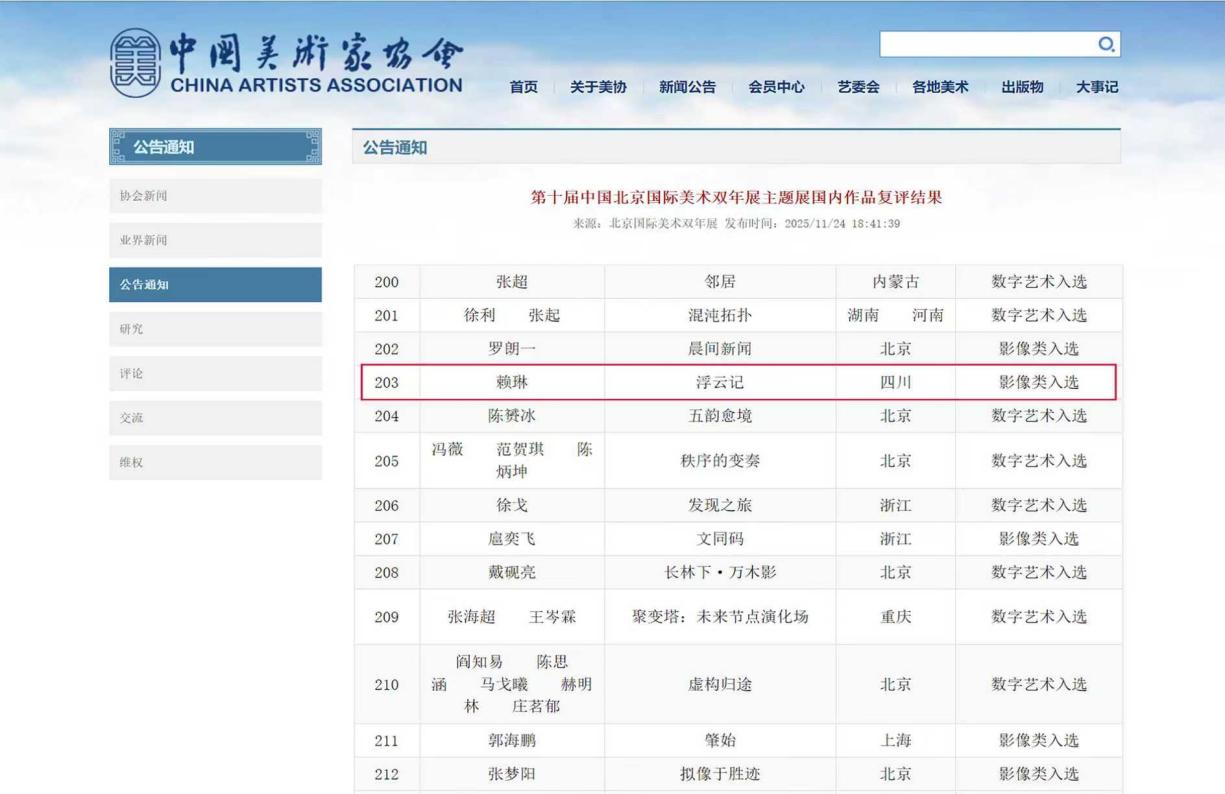This screenshot has width=1225, height=794.
Task: Open the 维权 sidebar section
Action: tap(215, 463)
